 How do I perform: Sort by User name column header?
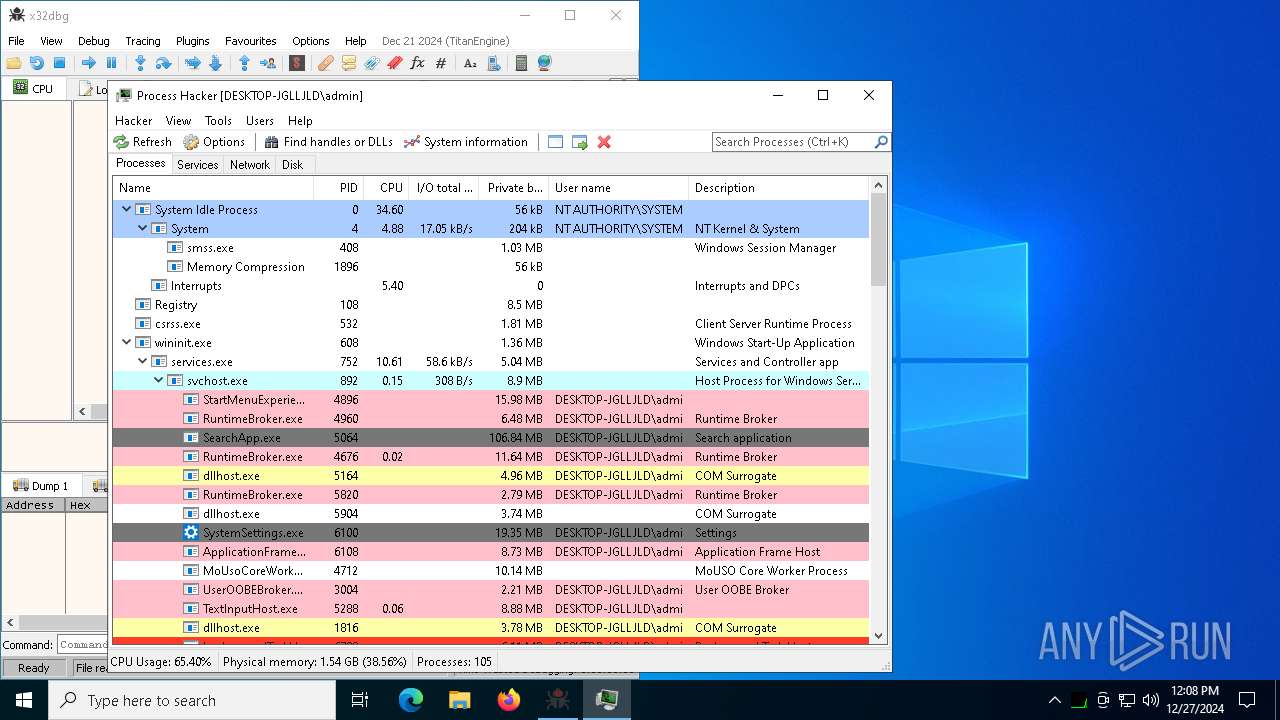pos(619,188)
